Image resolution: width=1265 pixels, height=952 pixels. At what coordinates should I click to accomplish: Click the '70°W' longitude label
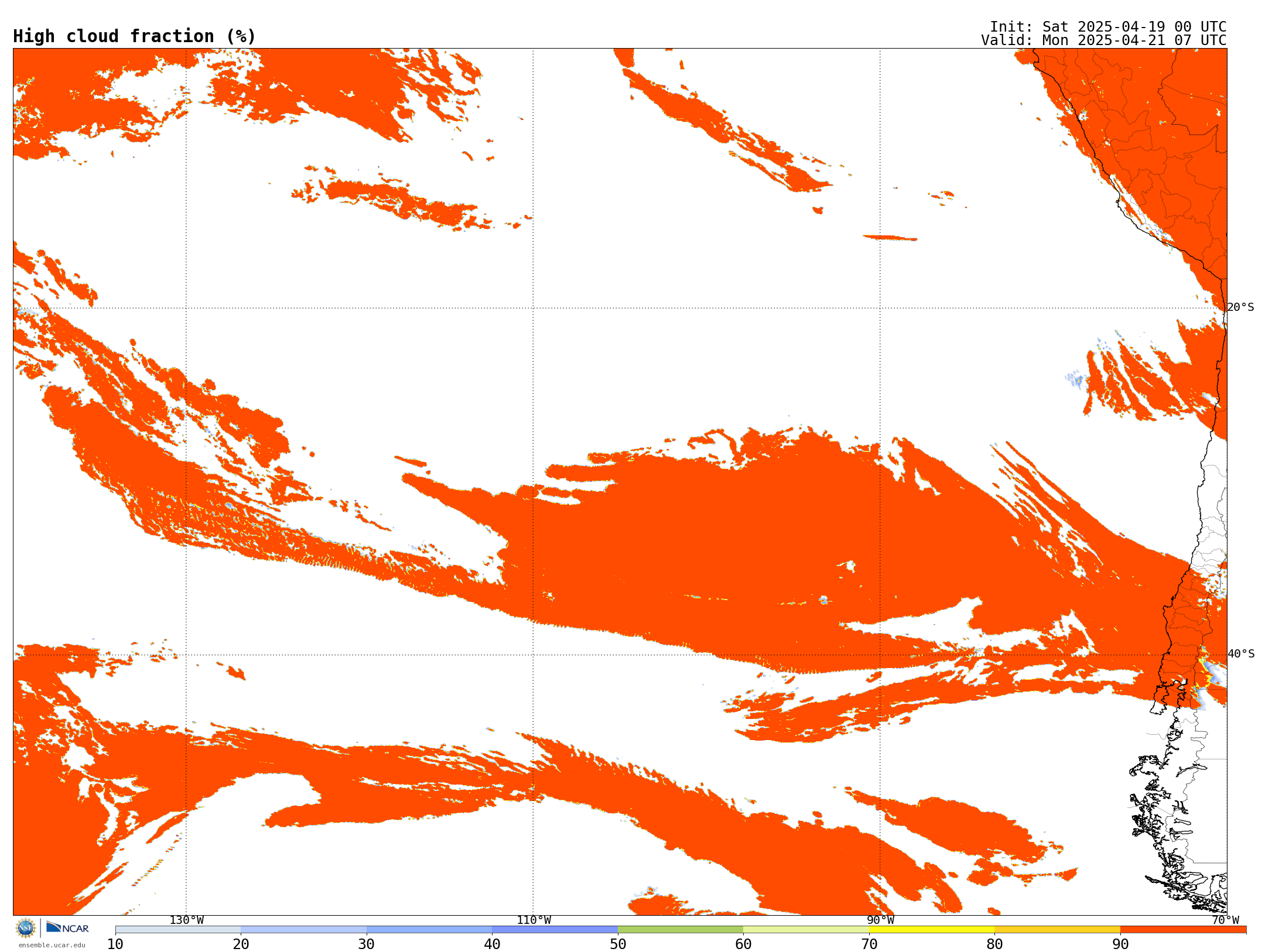pyautogui.click(x=1225, y=920)
